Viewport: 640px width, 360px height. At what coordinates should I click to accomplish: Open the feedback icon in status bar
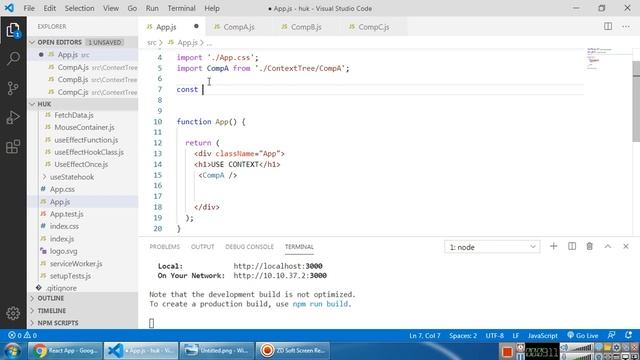pos(611,335)
